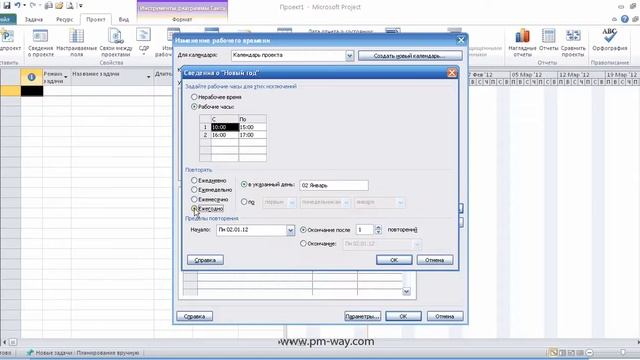Open Links Between Projects (Связи между проектами)
The image size is (640, 360).
click(116, 42)
